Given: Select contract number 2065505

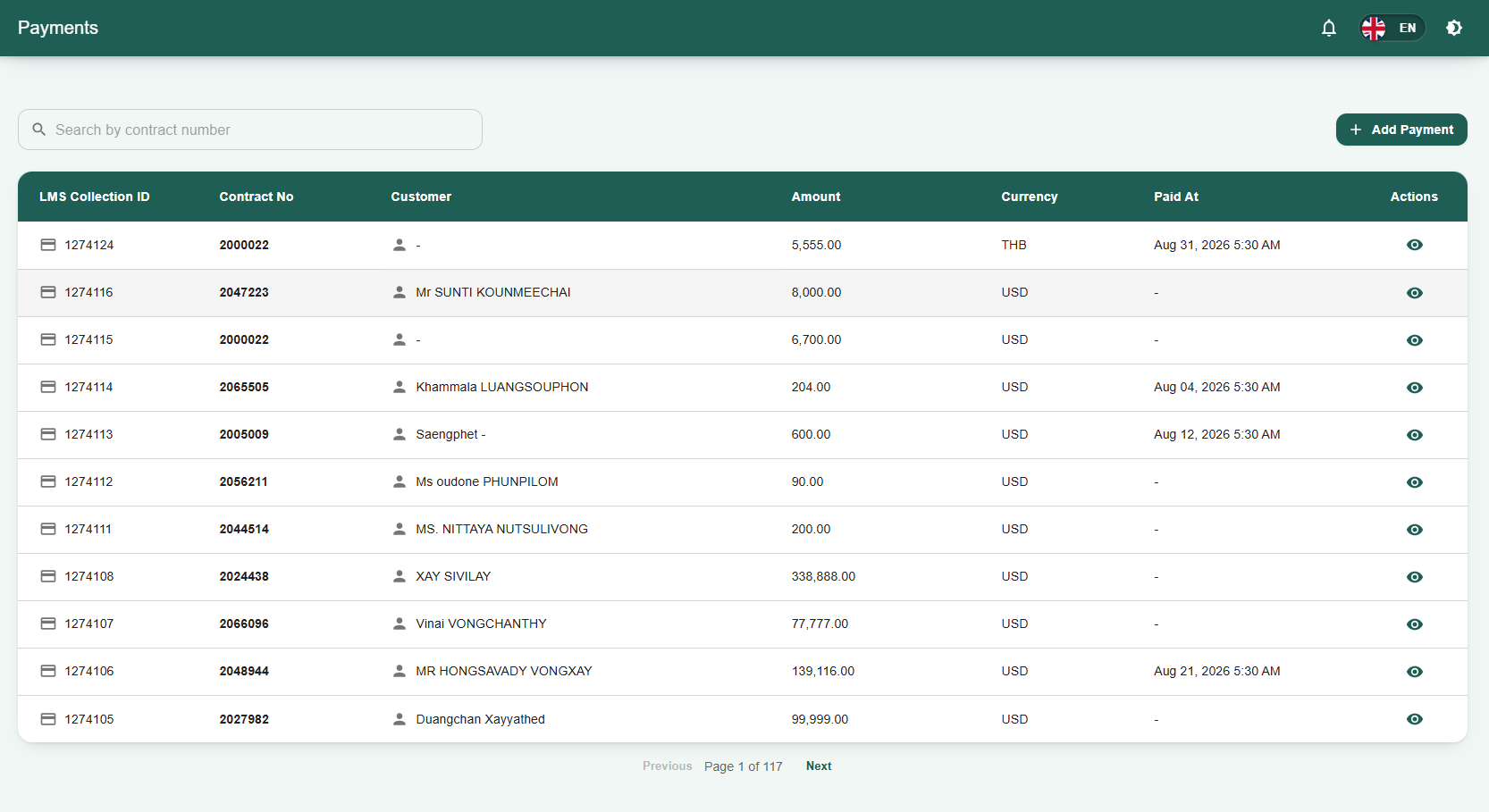Looking at the screenshot, I should point(244,387).
